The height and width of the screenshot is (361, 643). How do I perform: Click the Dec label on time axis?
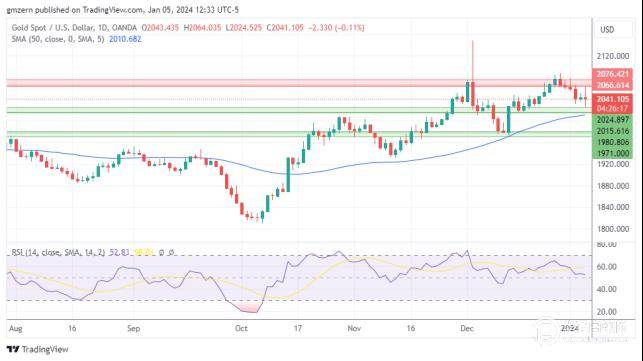tap(467, 329)
